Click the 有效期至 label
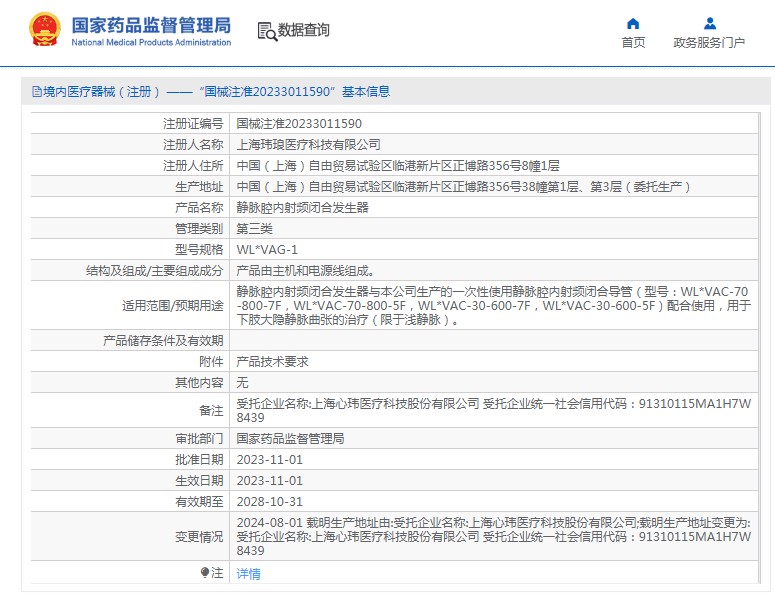Screen dimensions: 775x603 tap(199, 502)
